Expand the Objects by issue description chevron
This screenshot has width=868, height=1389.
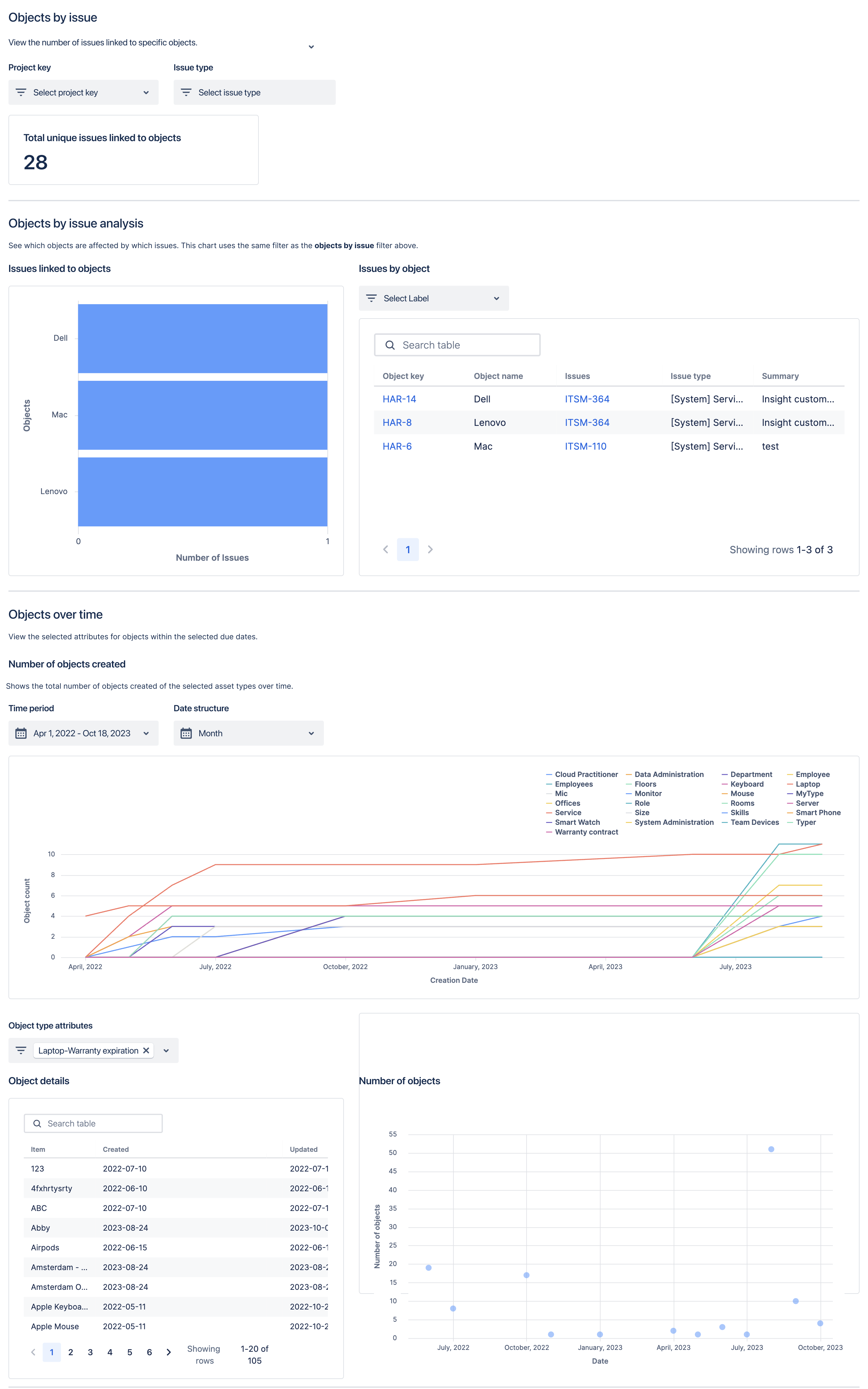click(x=311, y=47)
